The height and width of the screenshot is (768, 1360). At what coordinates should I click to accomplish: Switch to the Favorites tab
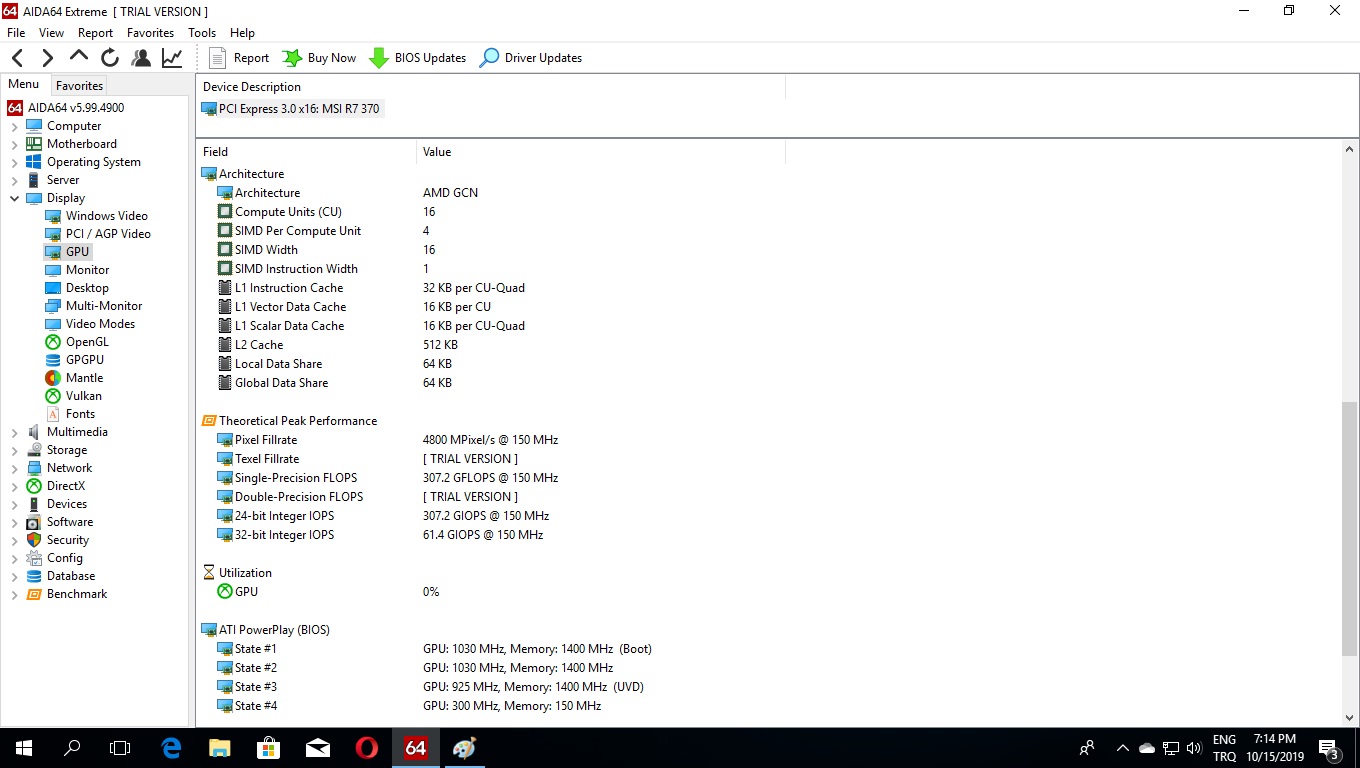pyautogui.click(x=79, y=86)
